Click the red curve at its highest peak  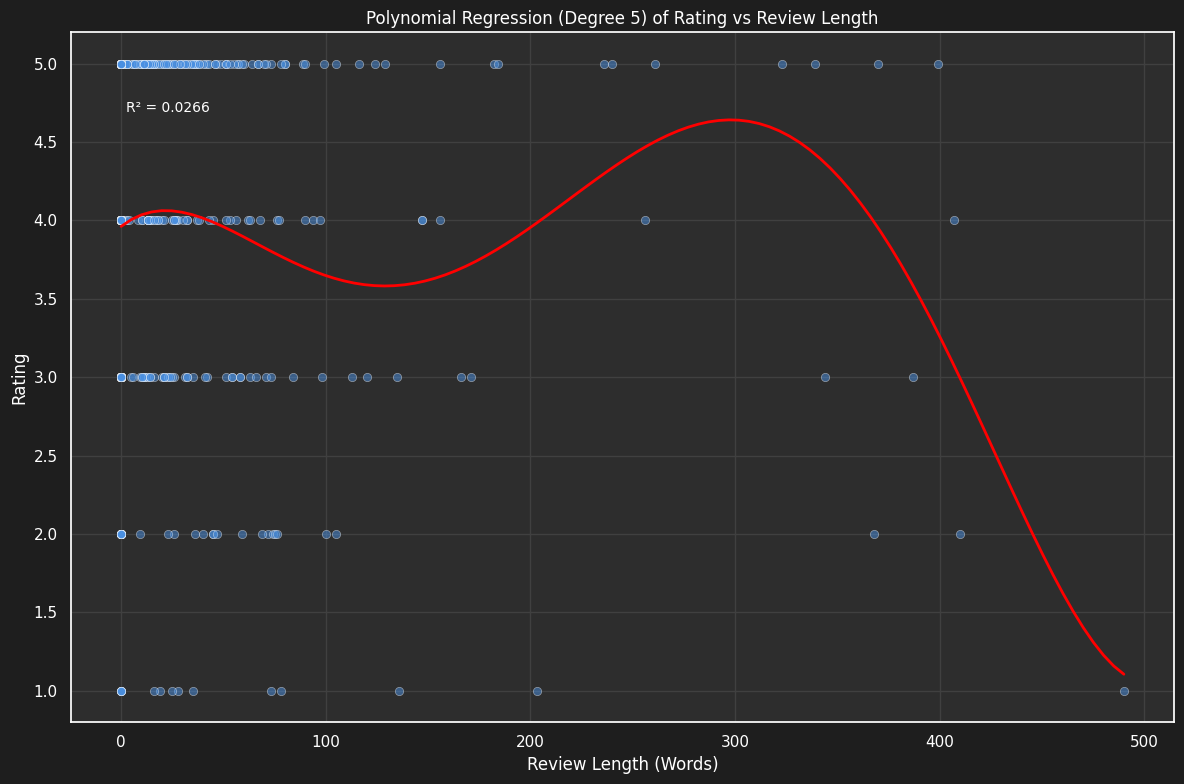(733, 122)
